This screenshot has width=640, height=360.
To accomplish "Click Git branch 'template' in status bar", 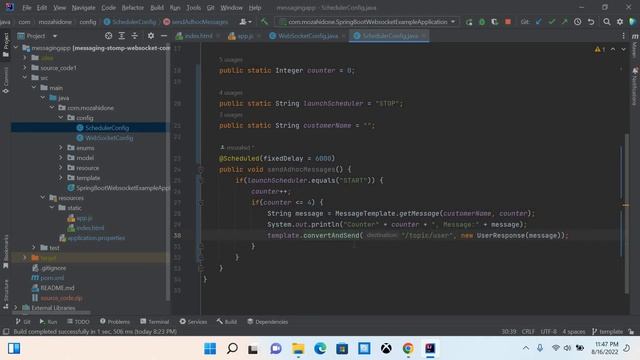I will coord(607,331).
